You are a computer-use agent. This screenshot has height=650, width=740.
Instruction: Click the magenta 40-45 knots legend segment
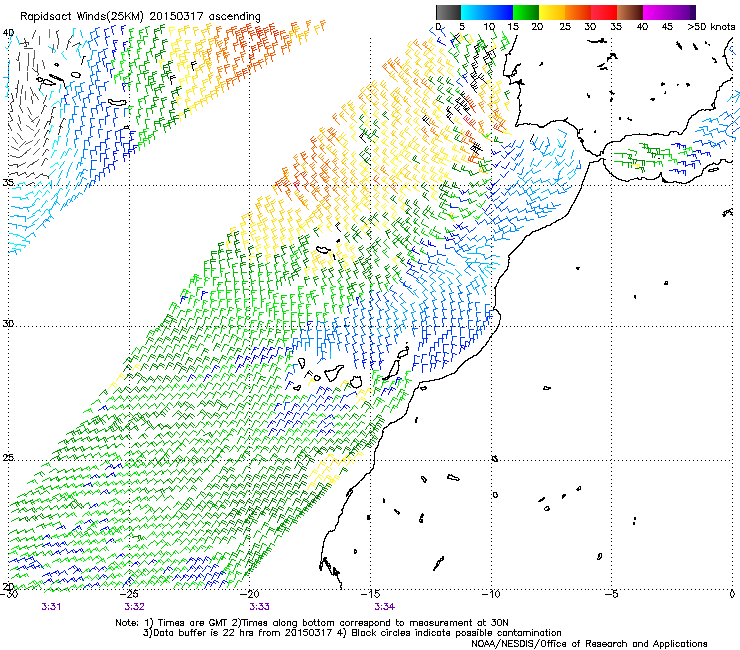tap(656, 12)
